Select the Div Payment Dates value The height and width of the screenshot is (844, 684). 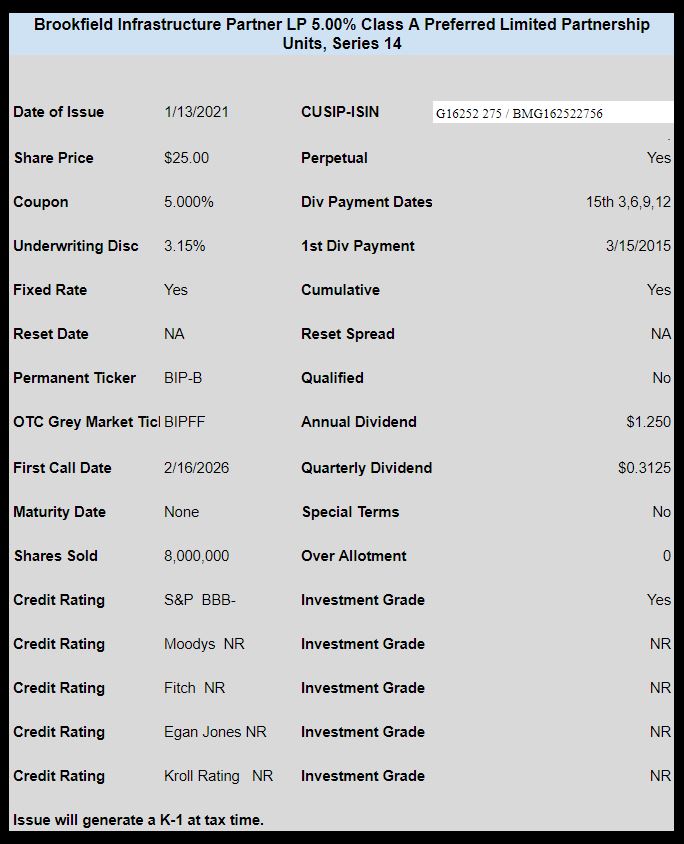click(x=629, y=202)
